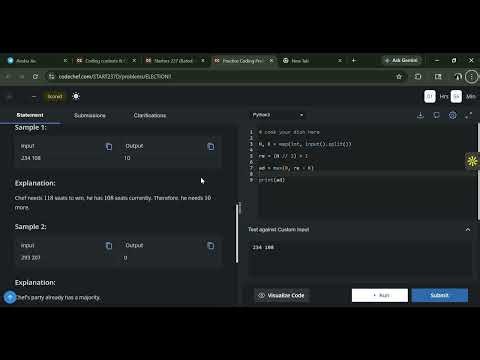The height and width of the screenshot is (360, 480).
Task: Switch to Statement tab
Action: [x=30, y=115]
